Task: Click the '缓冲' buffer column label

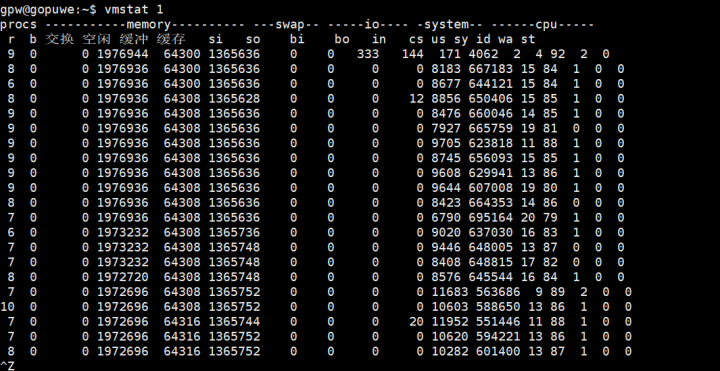Action: pos(134,39)
